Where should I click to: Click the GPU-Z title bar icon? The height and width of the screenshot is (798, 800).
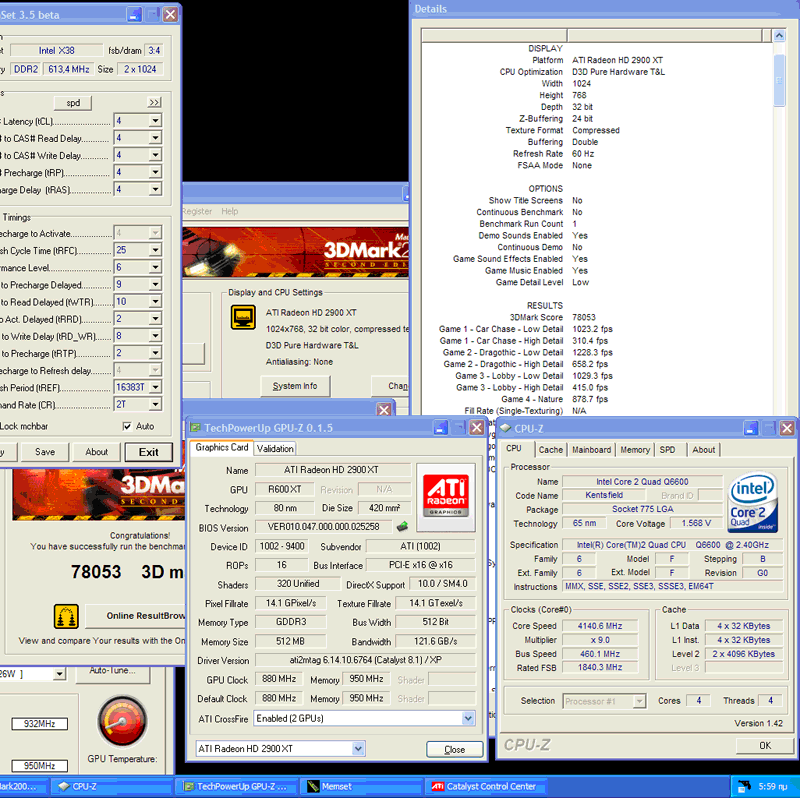click(195, 428)
